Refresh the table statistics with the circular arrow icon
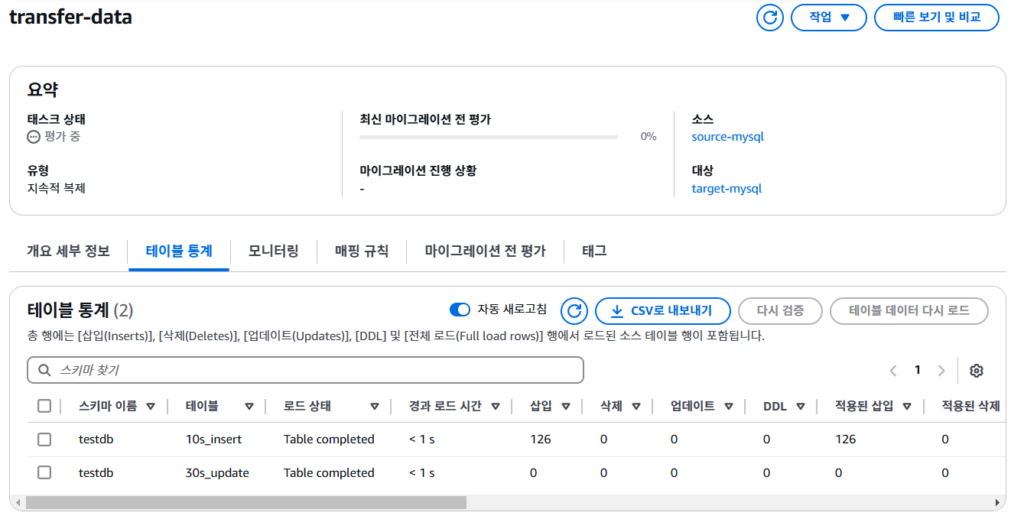This screenshot has width=1024, height=532. [x=574, y=311]
